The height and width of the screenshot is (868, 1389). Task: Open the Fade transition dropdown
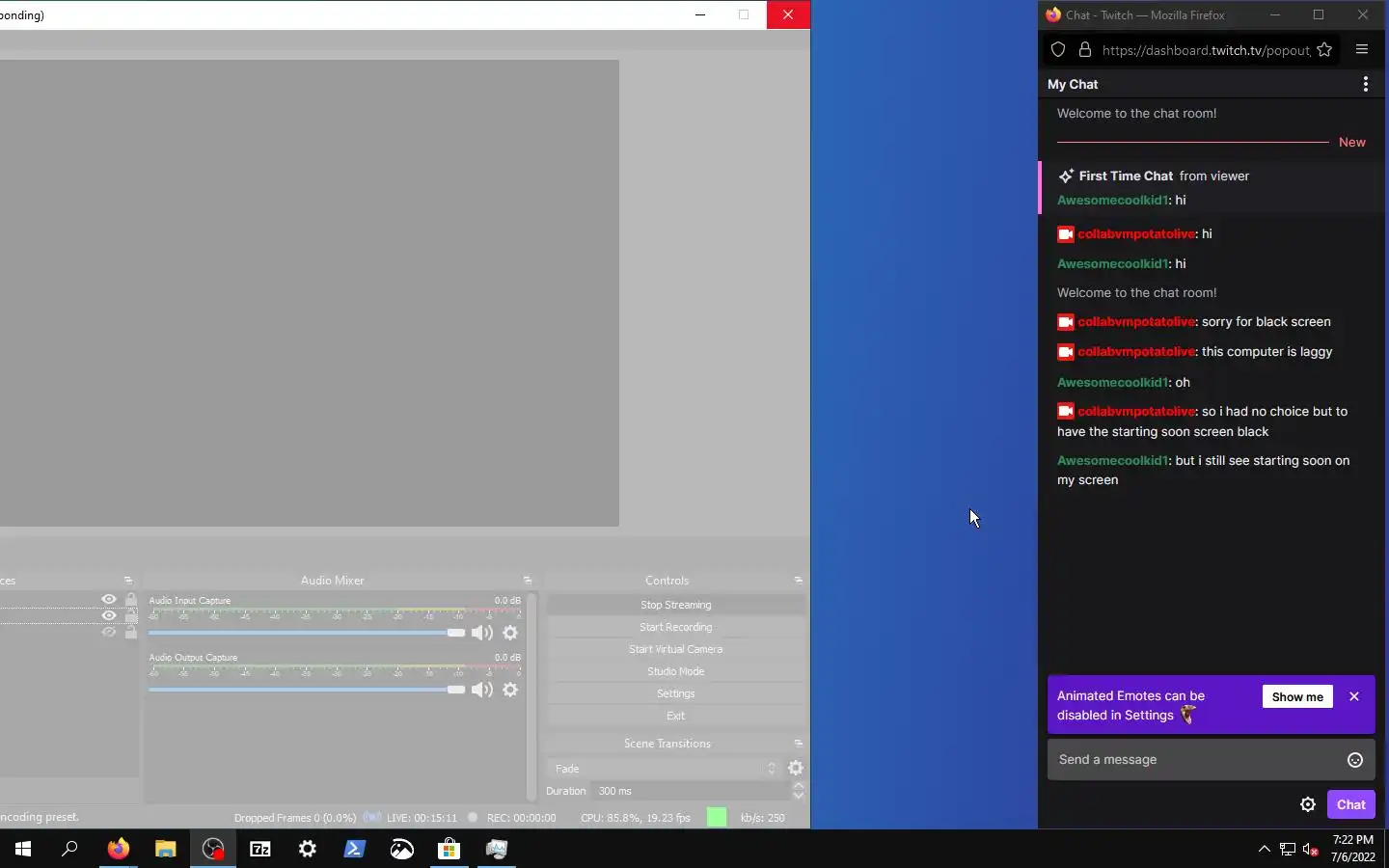point(664,769)
